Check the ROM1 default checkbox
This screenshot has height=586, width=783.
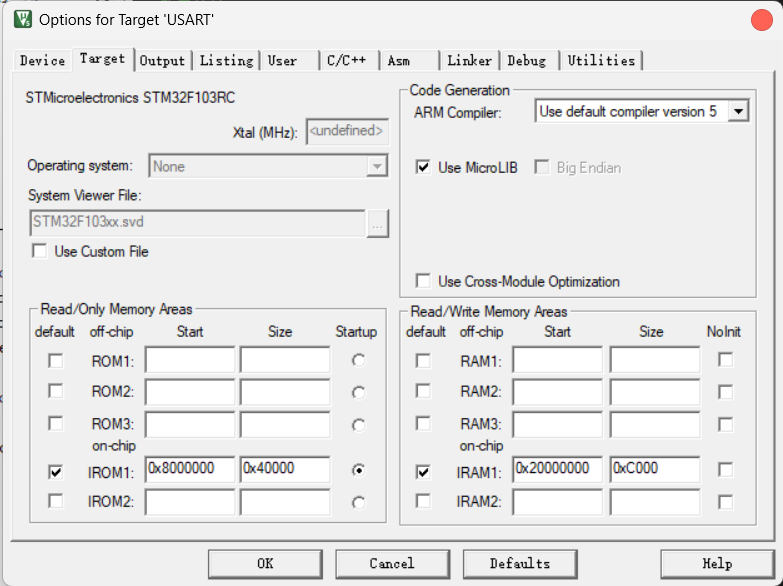(x=55, y=361)
